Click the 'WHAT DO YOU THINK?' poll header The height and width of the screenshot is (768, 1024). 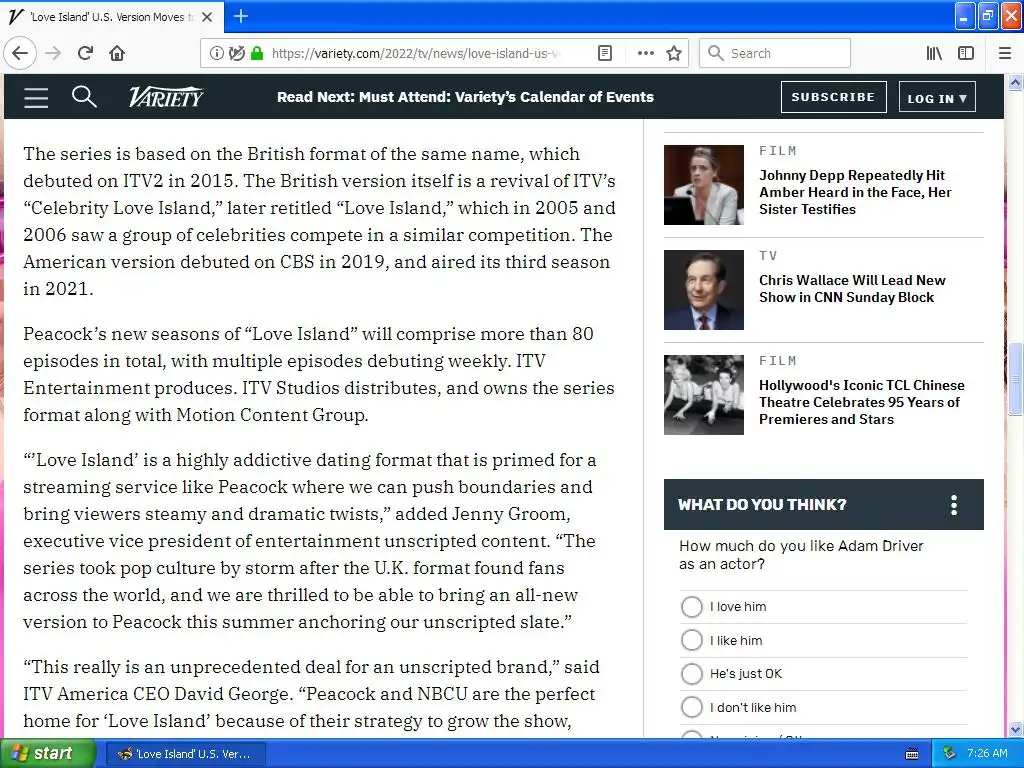click(x=824, y=505)
